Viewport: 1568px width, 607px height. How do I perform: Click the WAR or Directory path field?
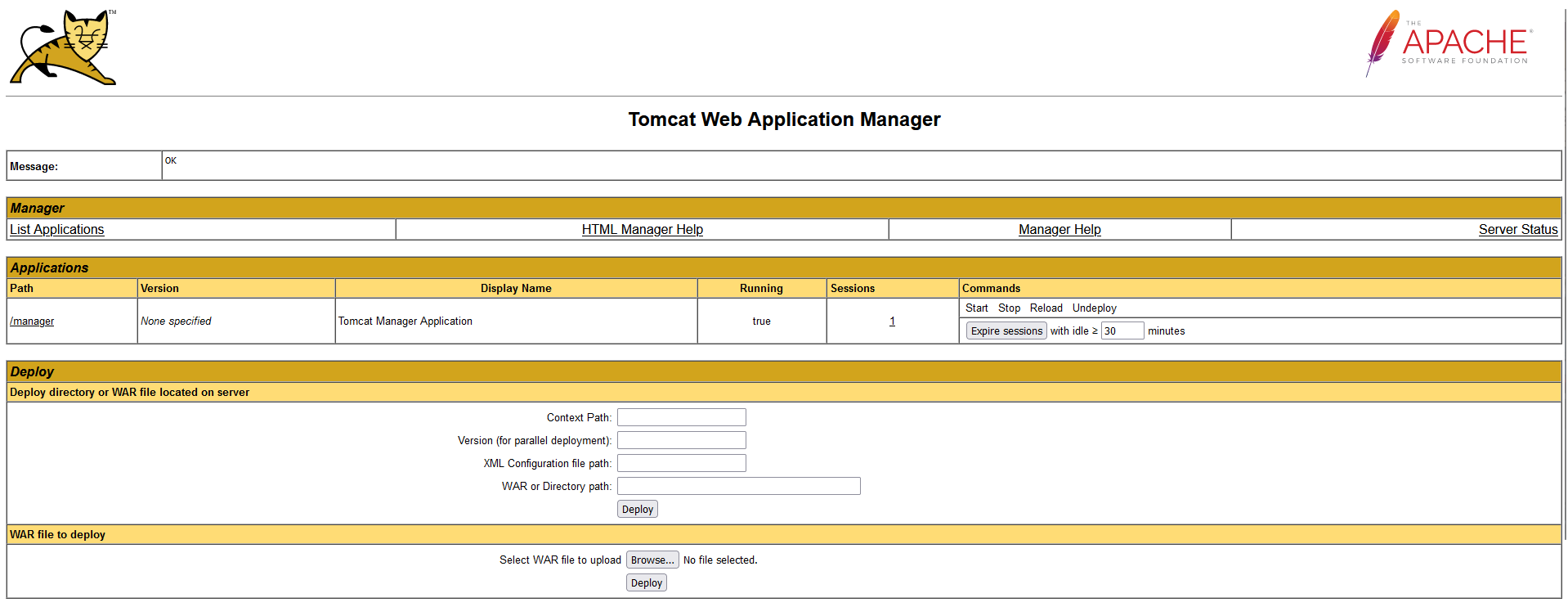pyautogui.click(x=739, y=486)
